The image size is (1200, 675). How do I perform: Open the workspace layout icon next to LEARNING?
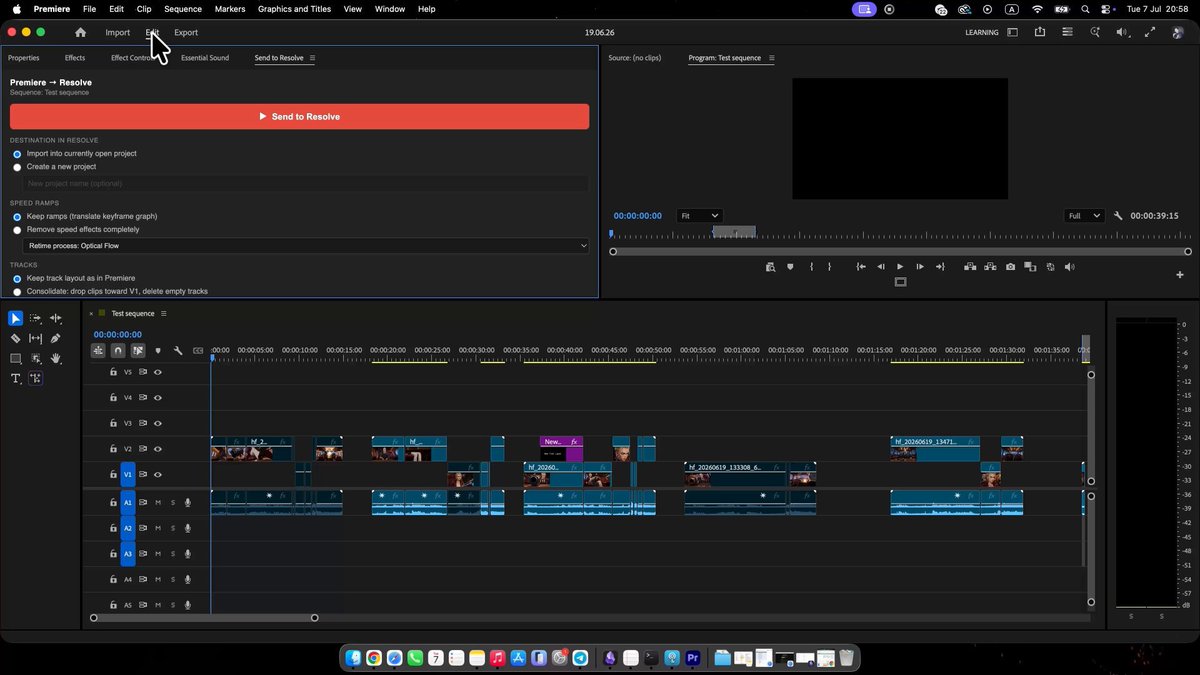pos(1012,32)
